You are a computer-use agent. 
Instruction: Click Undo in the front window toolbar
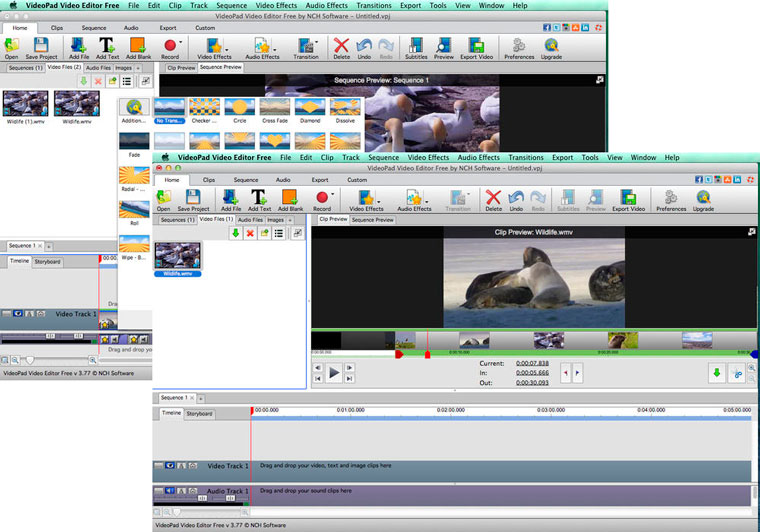click(517, 201)
